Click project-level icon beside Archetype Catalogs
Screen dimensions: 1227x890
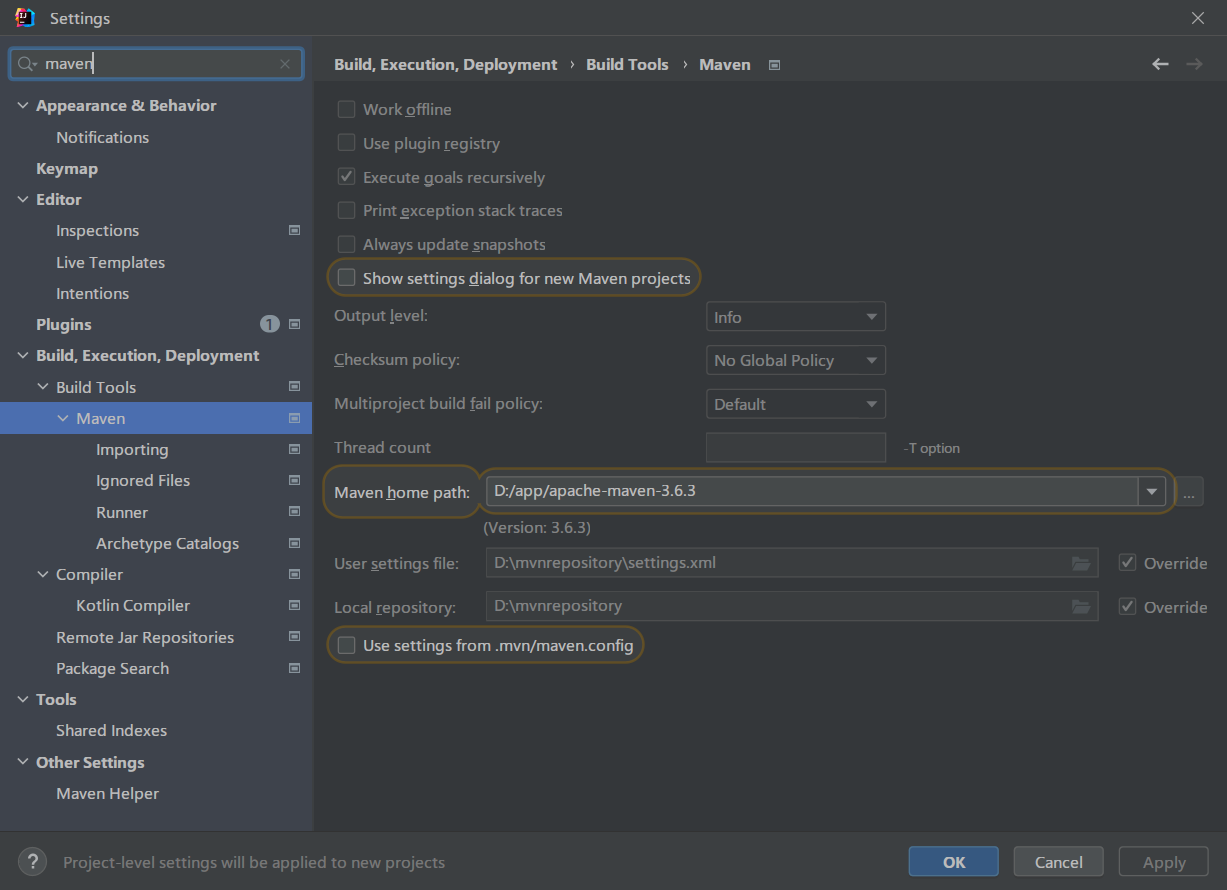point(294,543)
